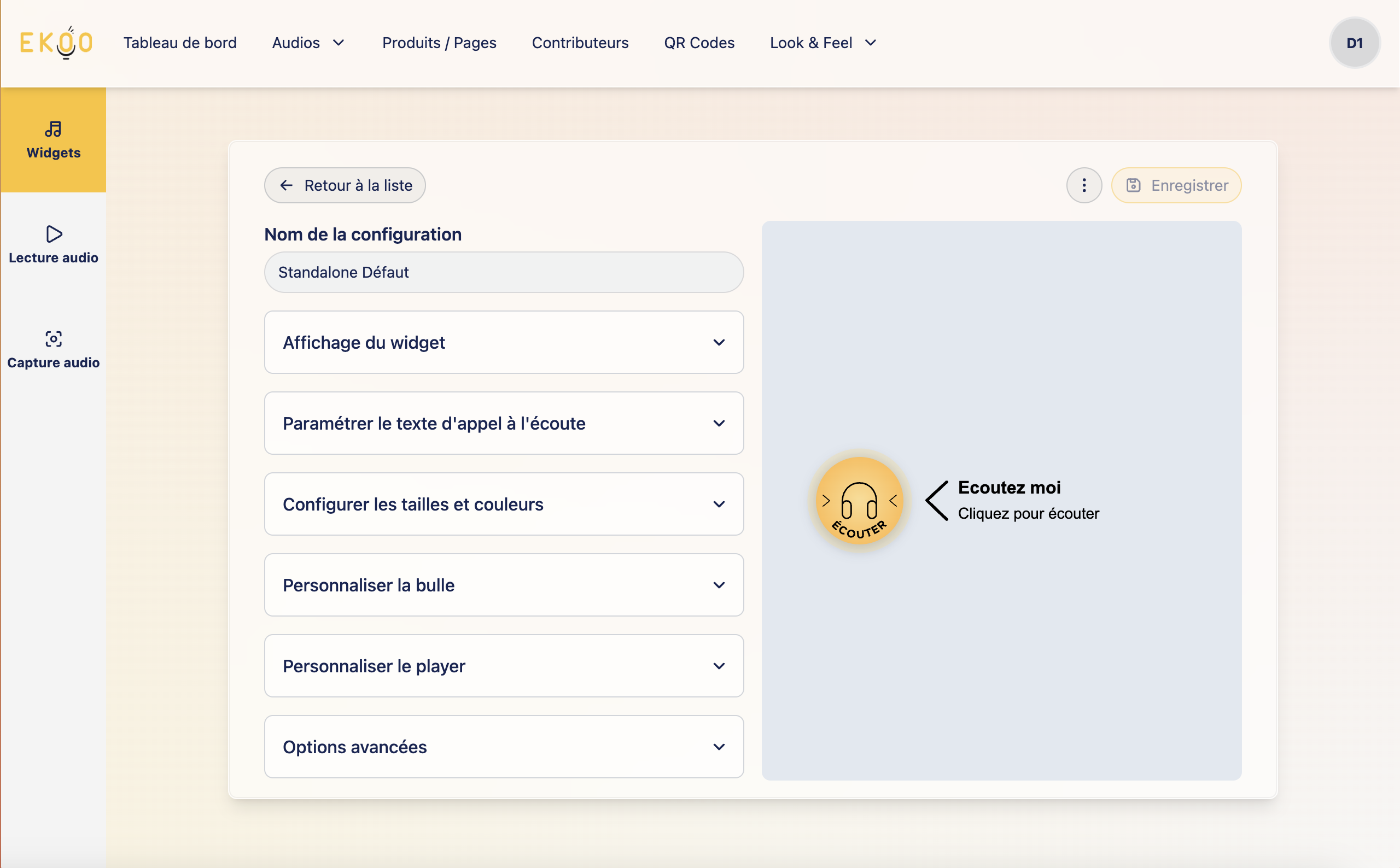
Task: Click the configuration name input field
Action: (x=504, y=273)
